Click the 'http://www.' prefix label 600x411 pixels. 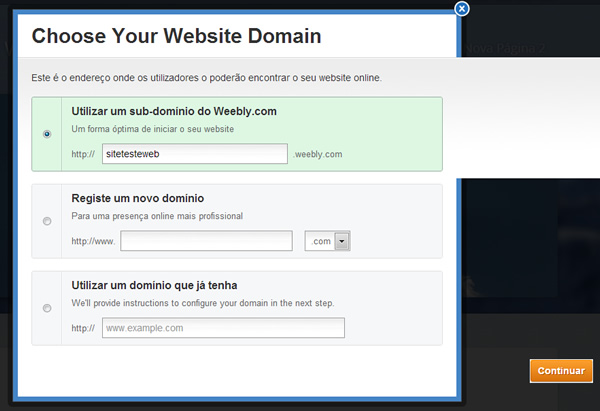point(93,241)
